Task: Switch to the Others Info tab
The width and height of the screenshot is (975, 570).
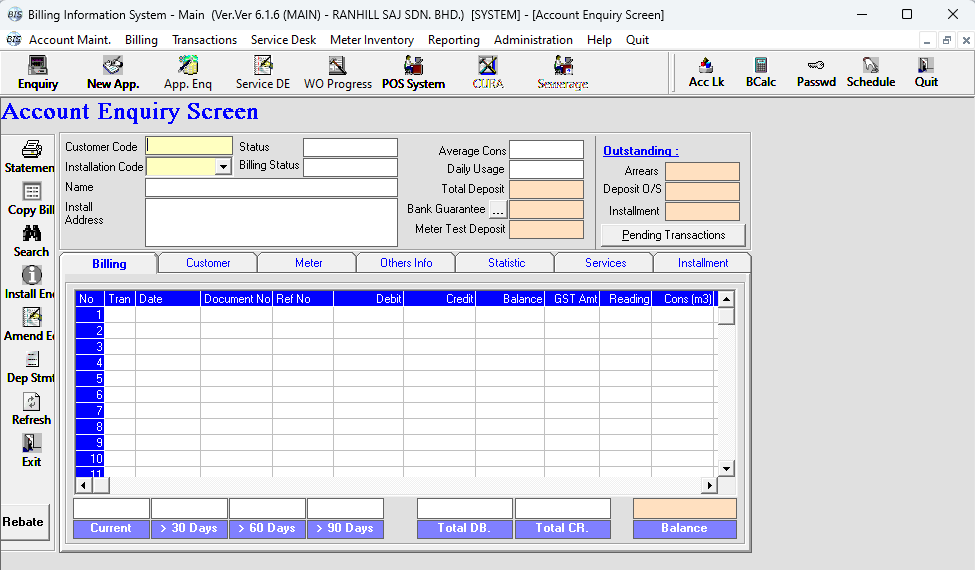Action: pos(406,263)
